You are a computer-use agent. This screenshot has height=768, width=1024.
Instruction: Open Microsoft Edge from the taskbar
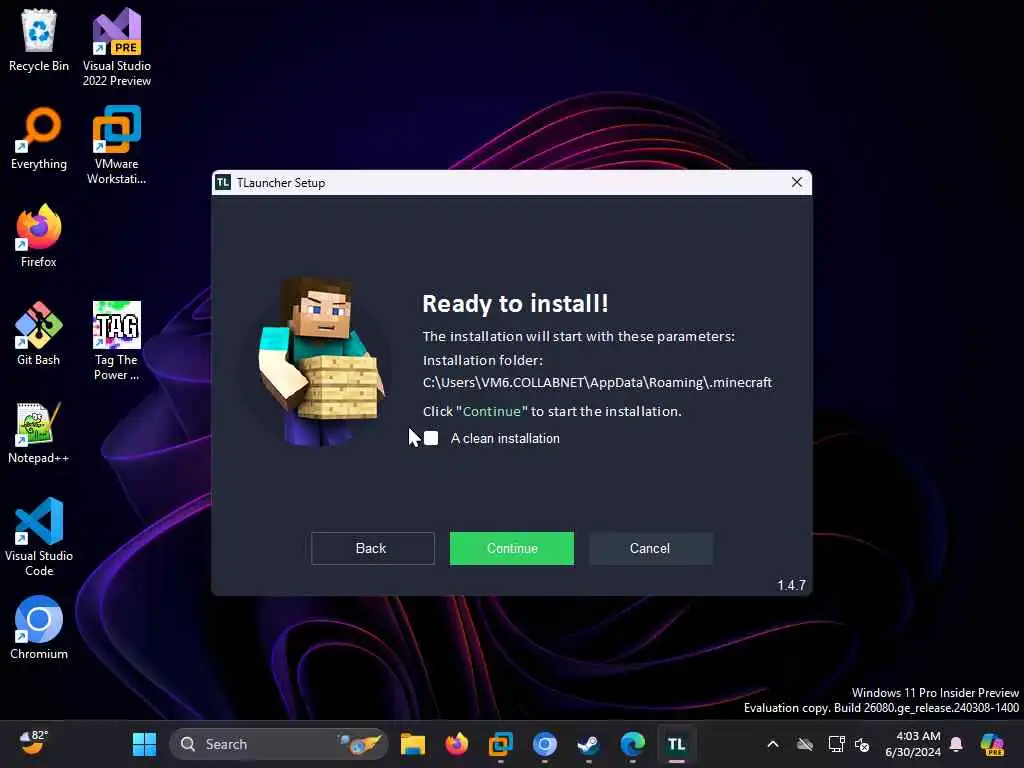632,744
